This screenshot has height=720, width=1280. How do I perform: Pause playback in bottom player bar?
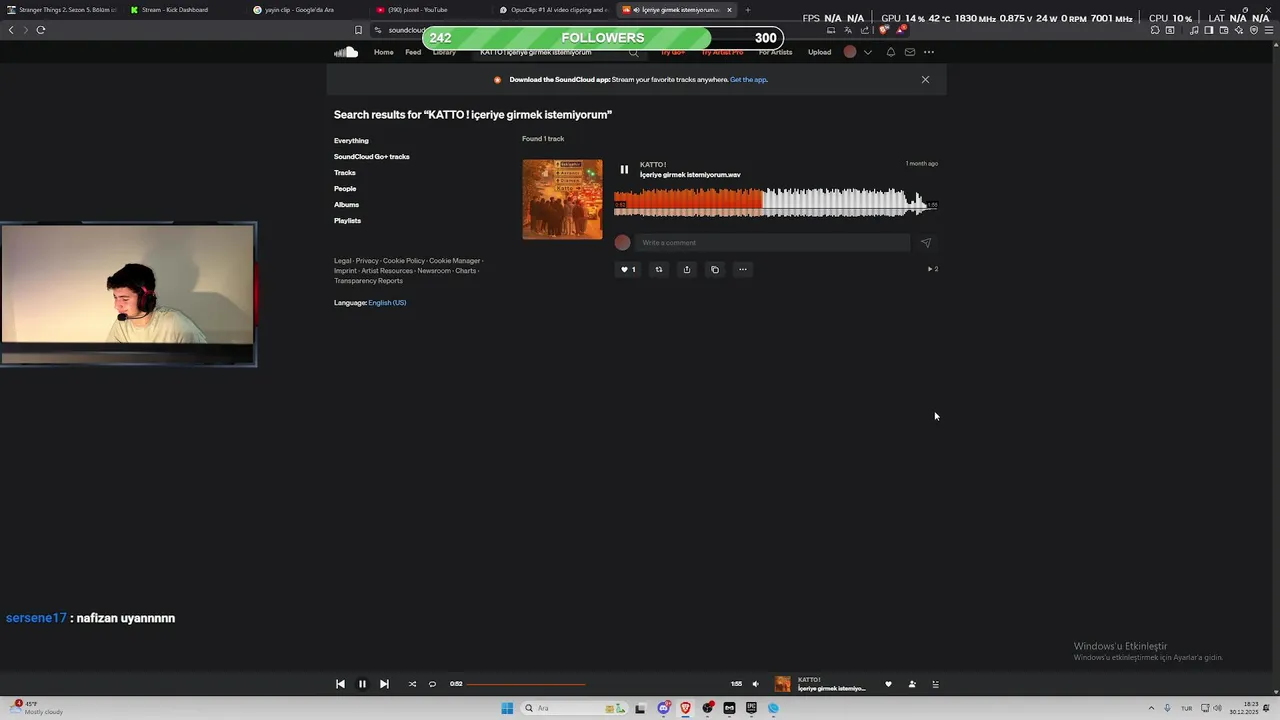click(x=362, y=684)
